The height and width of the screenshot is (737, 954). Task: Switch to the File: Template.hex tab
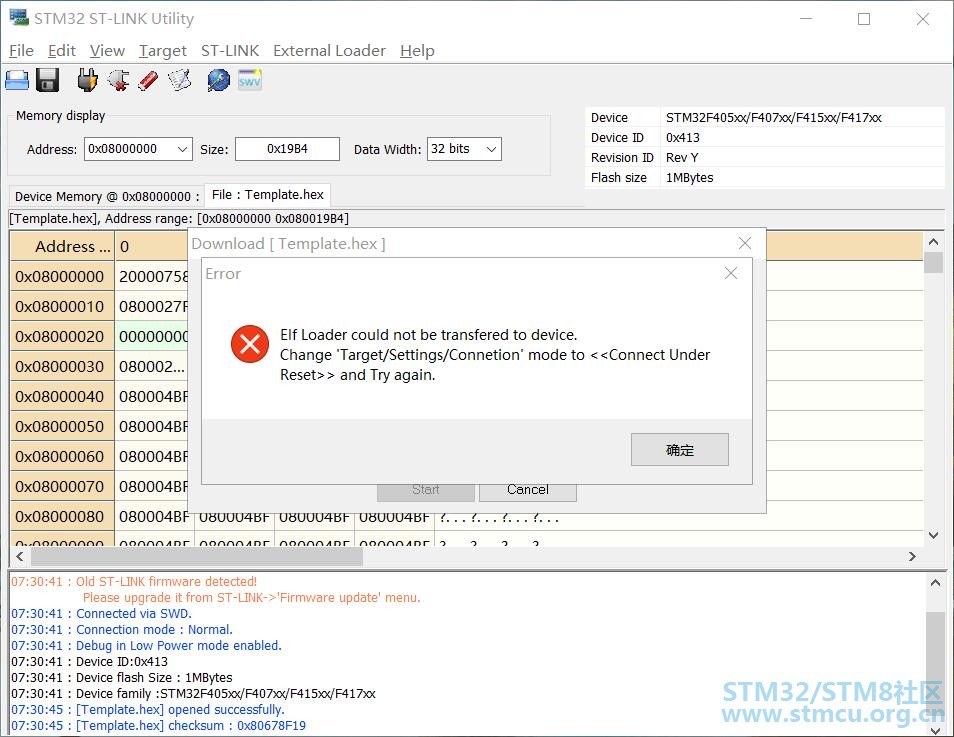[268, 195]
